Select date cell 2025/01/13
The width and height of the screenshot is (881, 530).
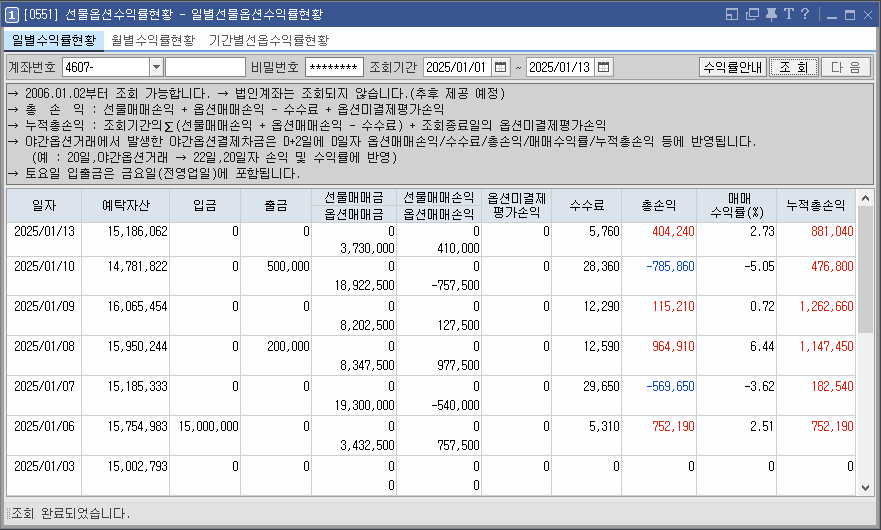click(x=44, y=232)
